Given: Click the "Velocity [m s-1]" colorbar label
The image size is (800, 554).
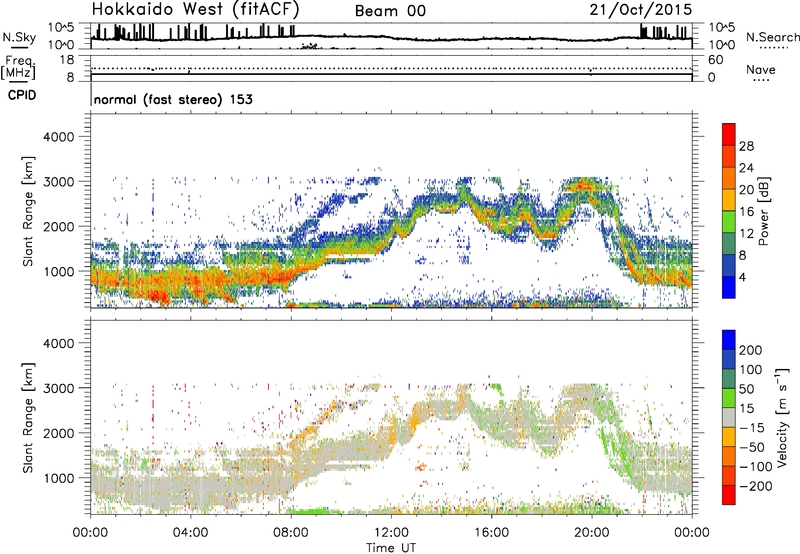Looking at the screenshot, I should click(x=782, y=417).
